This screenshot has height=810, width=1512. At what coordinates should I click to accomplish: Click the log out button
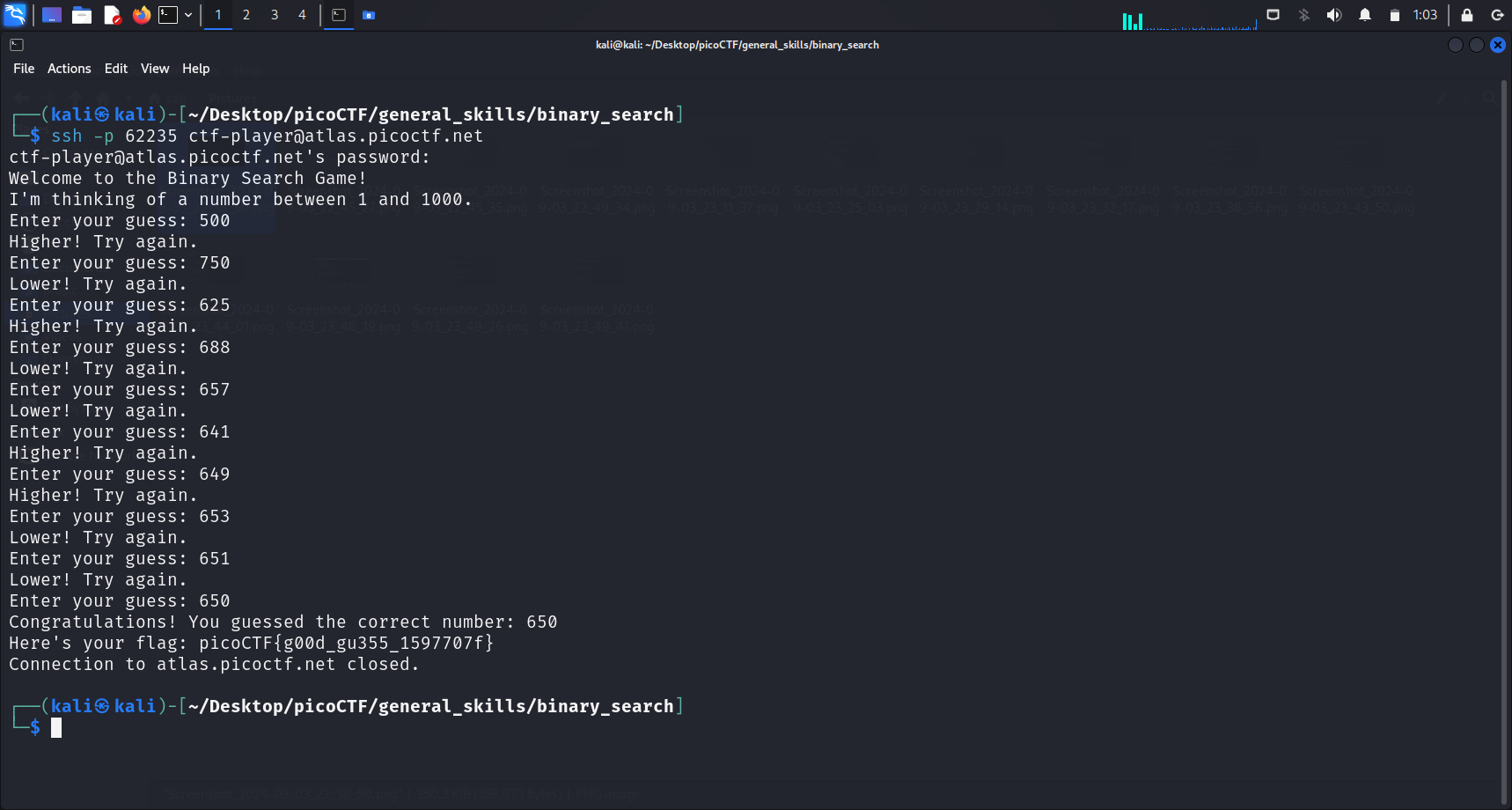(1497, 15)
